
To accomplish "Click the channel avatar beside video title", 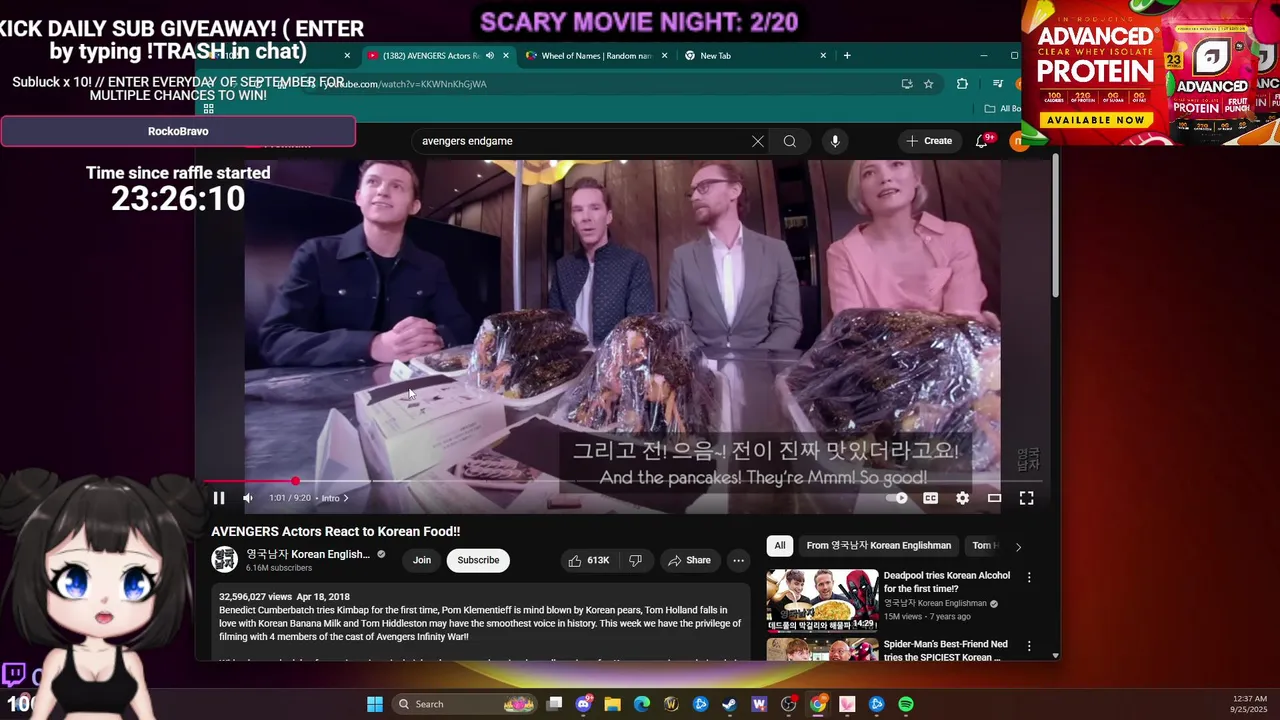I will [x=224, y=559].
